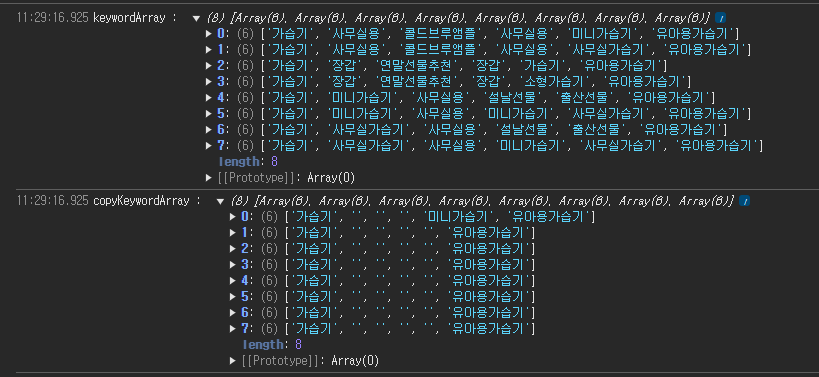Viewport: 819px width, 377px height.
Task: Expand index 4 of copyKeywordArray
Action: (233, 280)
